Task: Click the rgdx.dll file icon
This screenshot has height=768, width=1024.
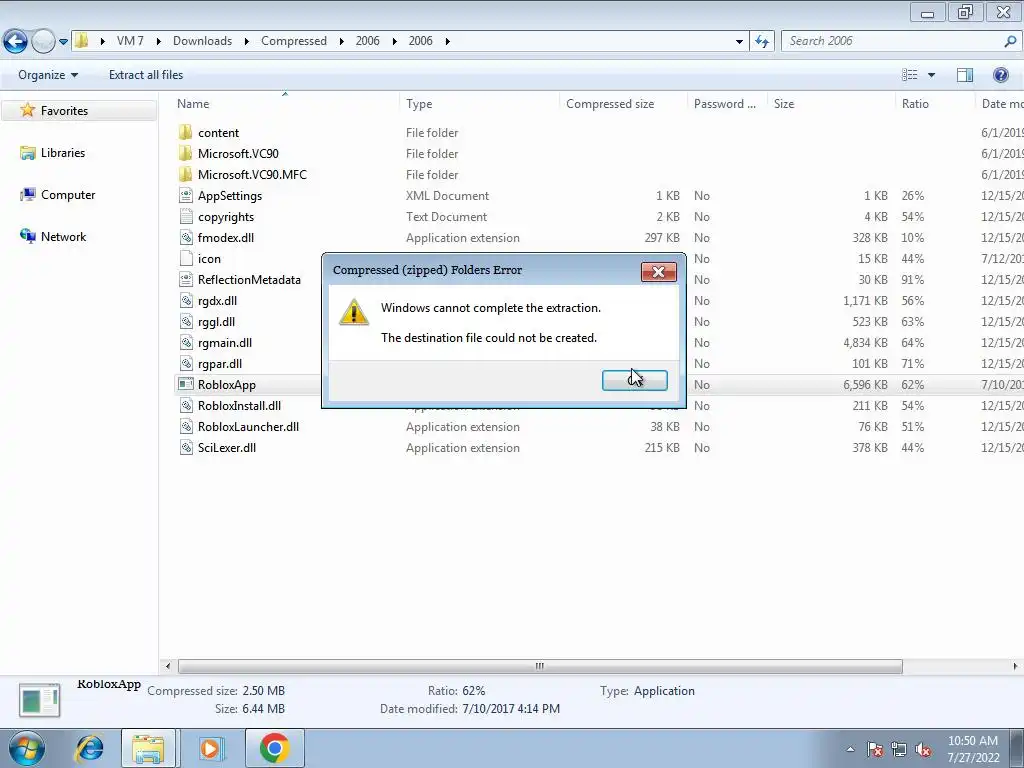Action: tap(186, 300)
